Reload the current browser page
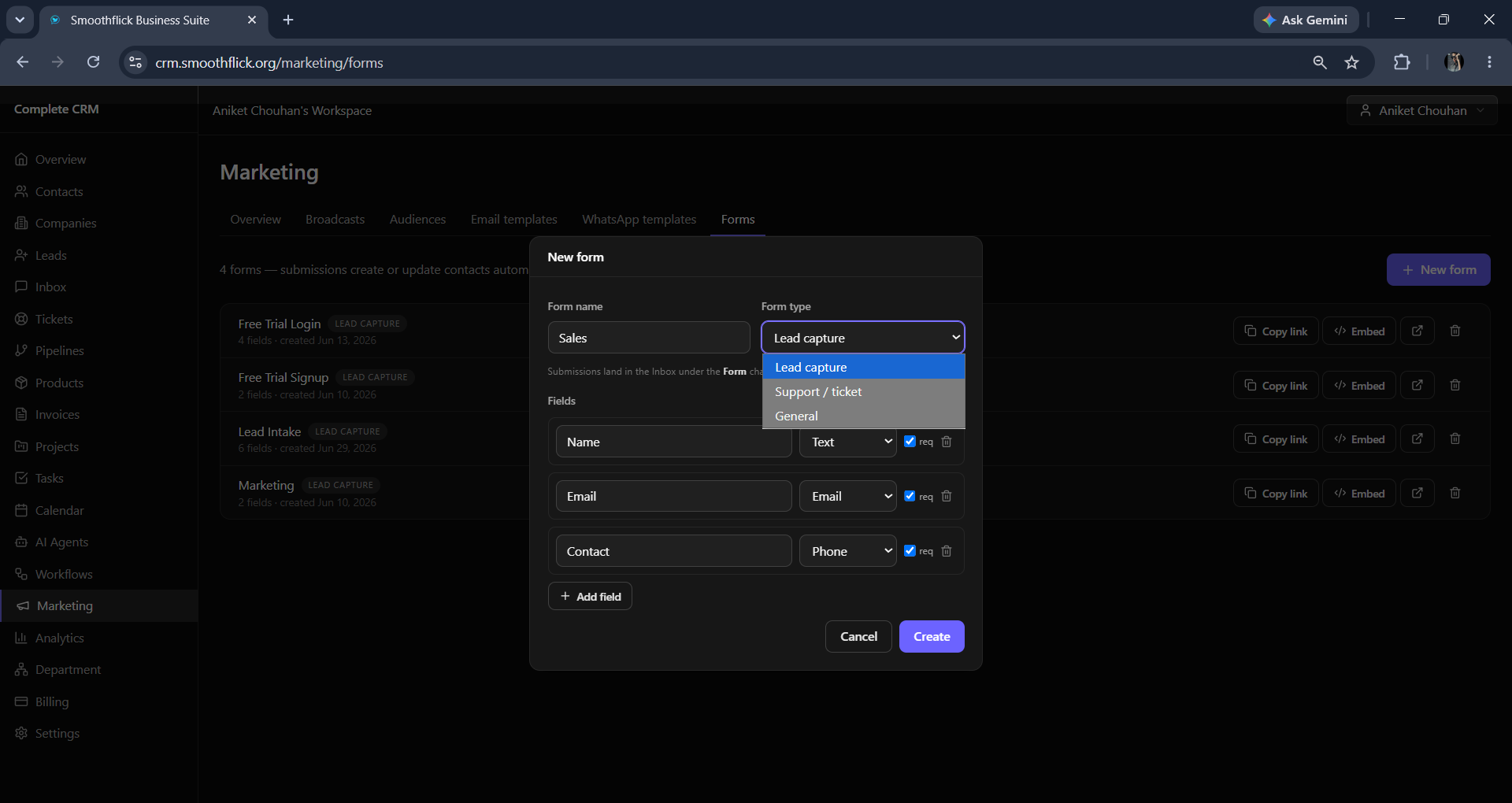The image size is (1512, 803). (93, 62)
